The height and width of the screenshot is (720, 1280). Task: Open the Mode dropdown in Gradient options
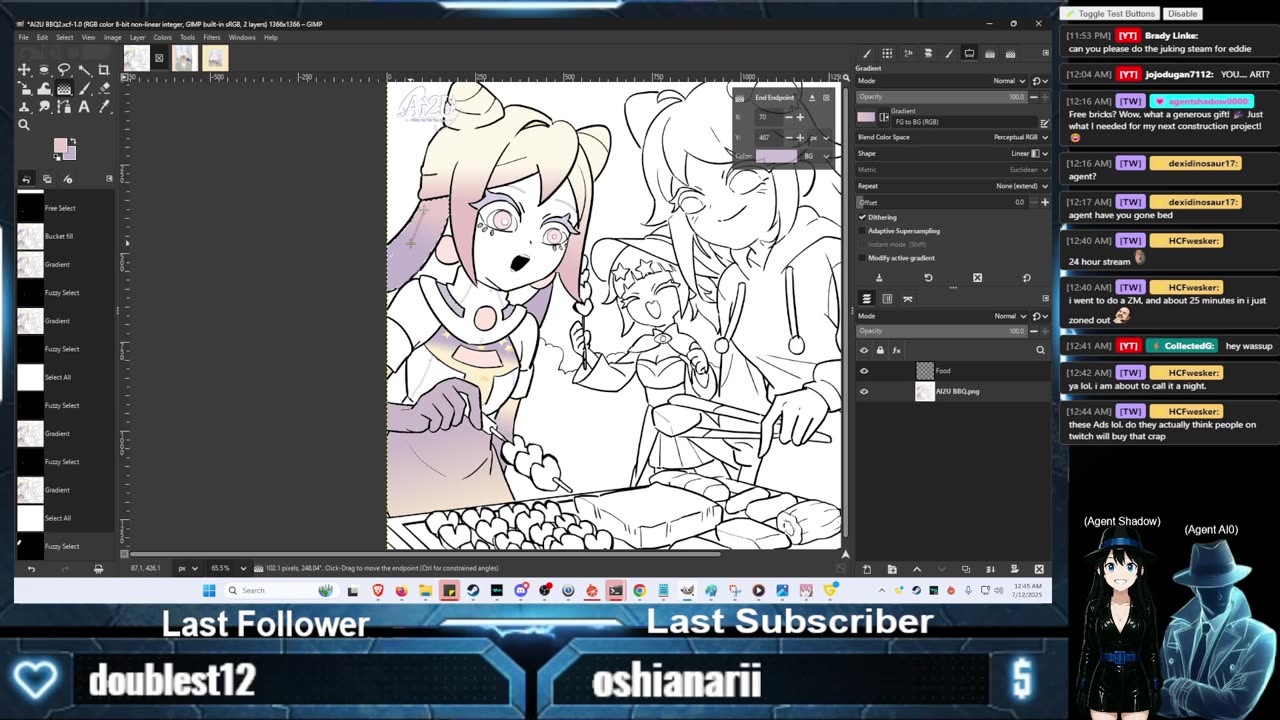pos(942,81)
